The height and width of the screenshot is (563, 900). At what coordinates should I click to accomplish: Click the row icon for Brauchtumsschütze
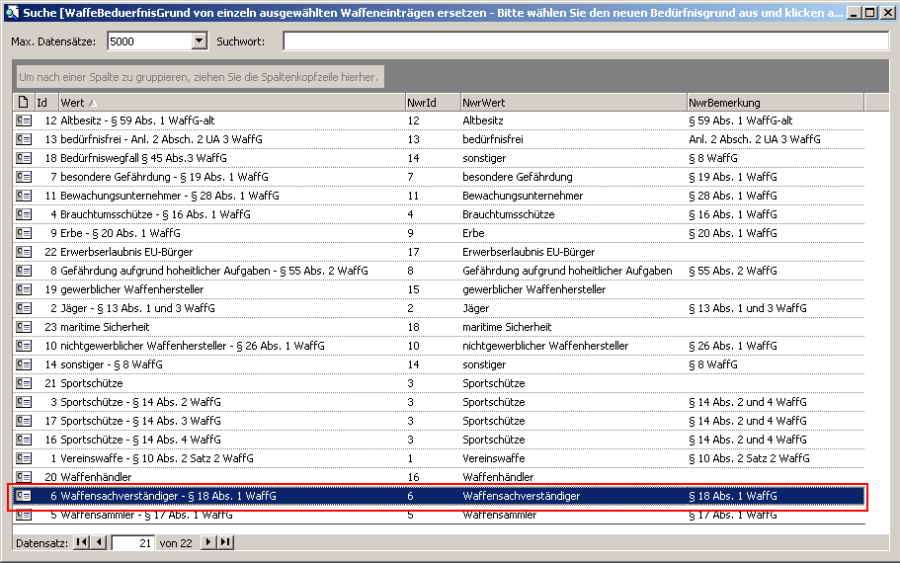point(23,214)
